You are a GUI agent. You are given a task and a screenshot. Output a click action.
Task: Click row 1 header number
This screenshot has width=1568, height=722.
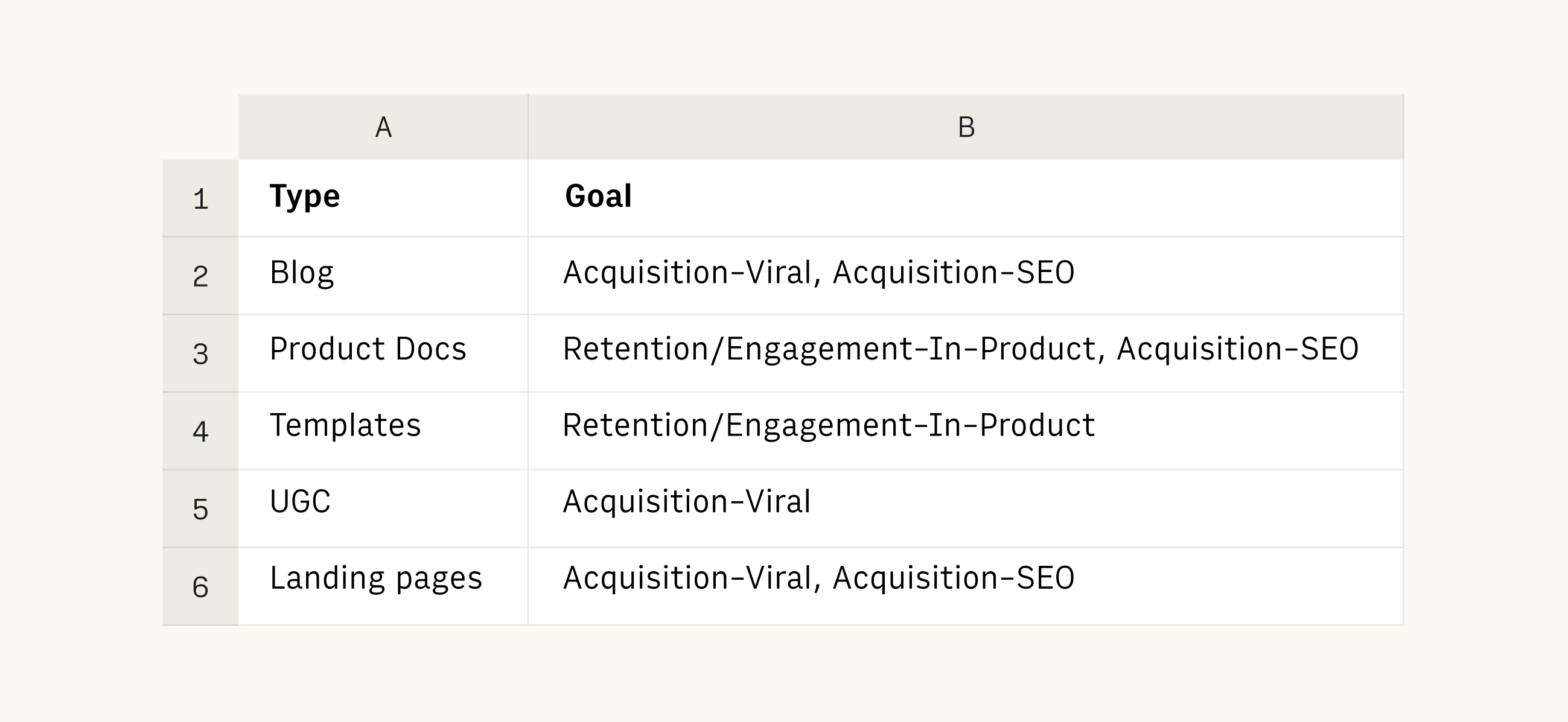coord(200,199)
